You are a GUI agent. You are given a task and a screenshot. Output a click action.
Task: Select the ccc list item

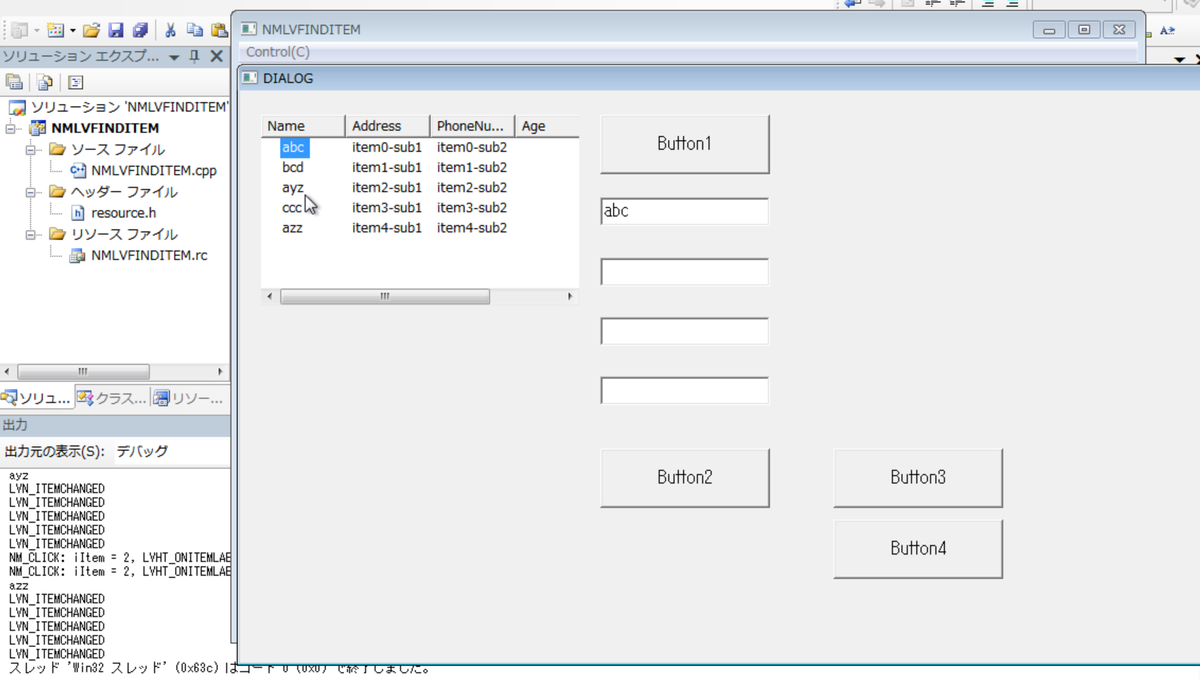(x=292, y=207)
